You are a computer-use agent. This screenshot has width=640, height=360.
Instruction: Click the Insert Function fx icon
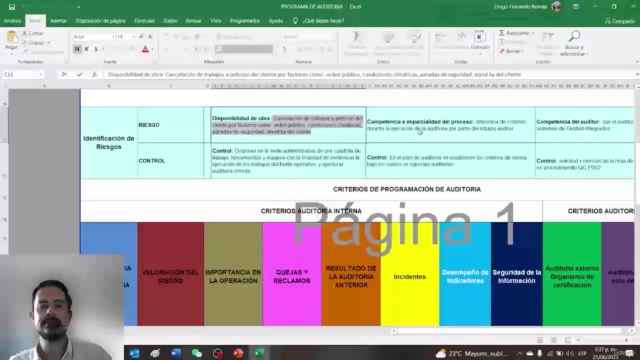94,75
